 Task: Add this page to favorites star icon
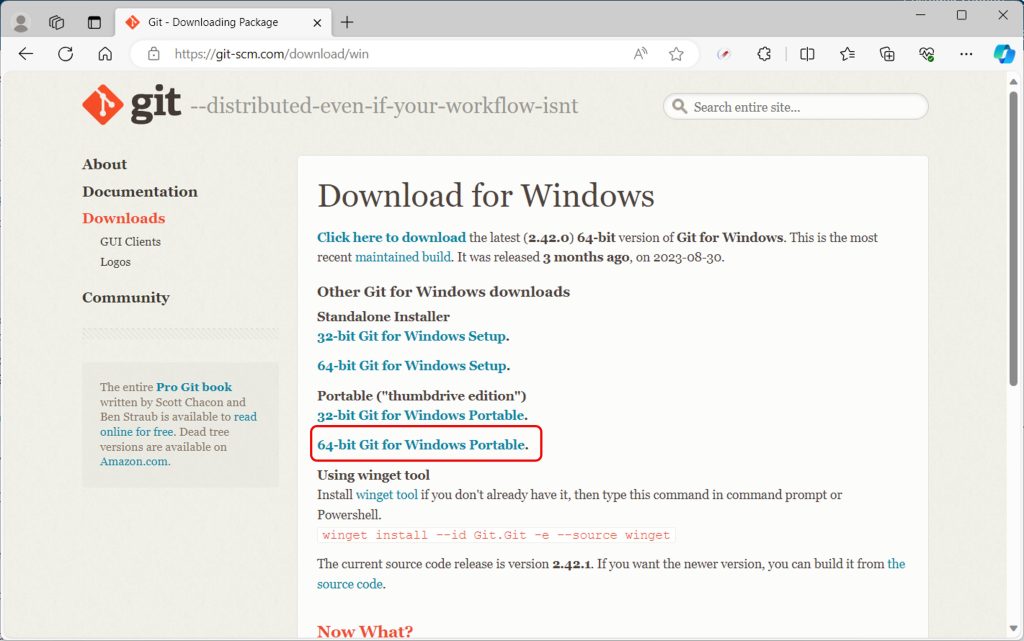coord(676,54)
